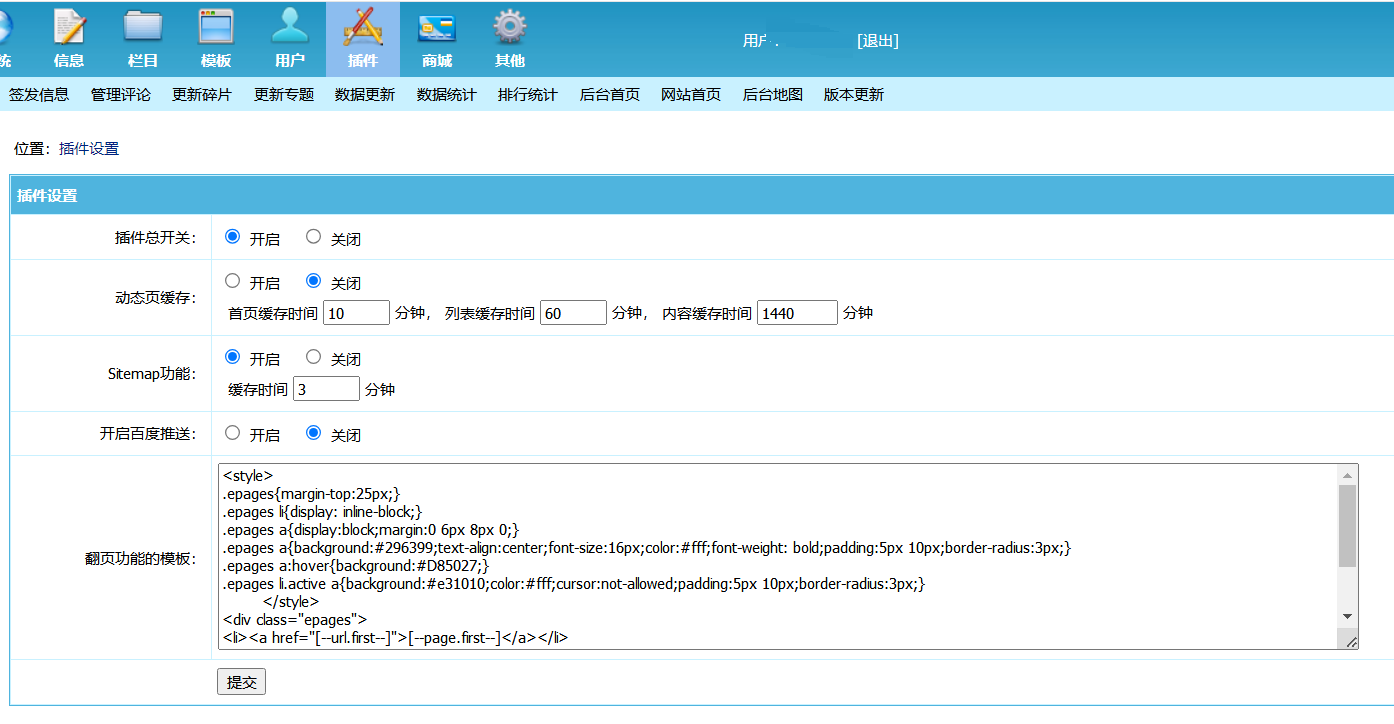Turn on 开启百度推送 with 开启

click(233, 433)
